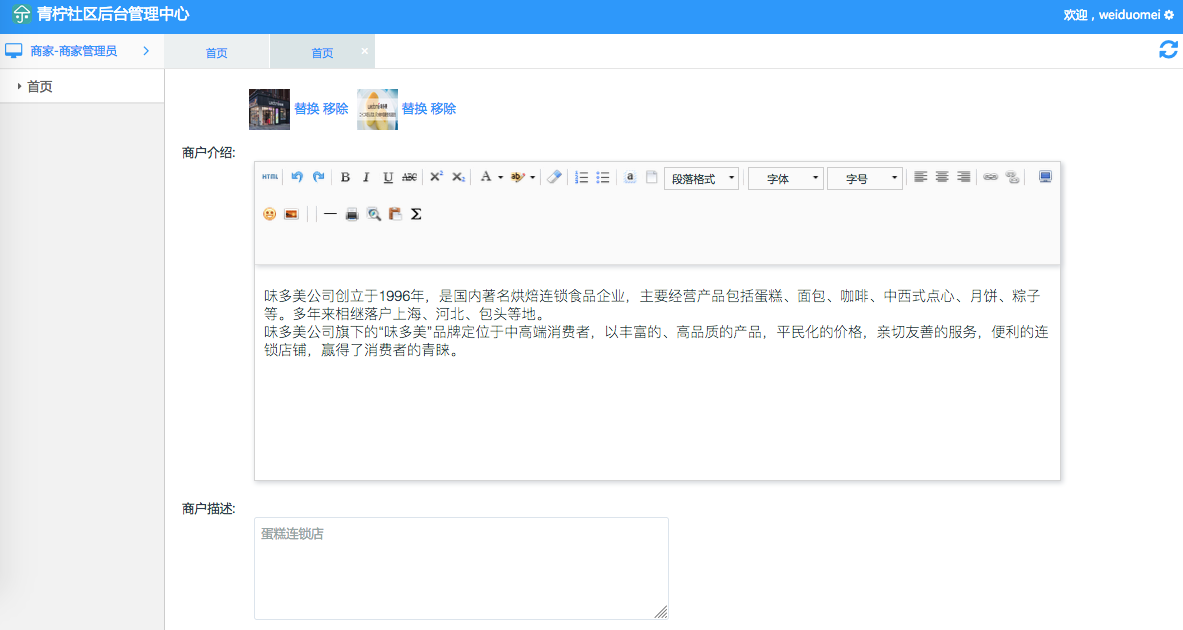The width and height of the screenshot is (1183, 630).
Task: Toggle underline formatting
Action: click(388, 177)
